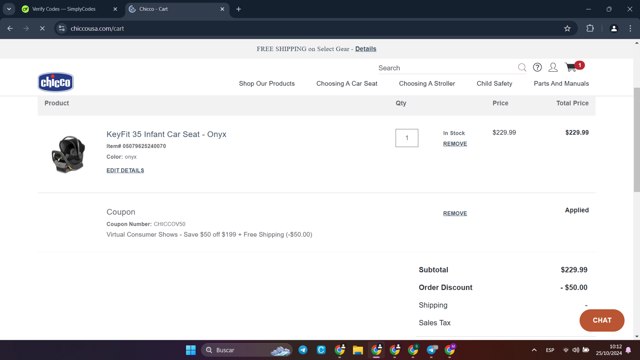
Task: Open tab search dropdown arrow
Action: click(x=9, y=9)
